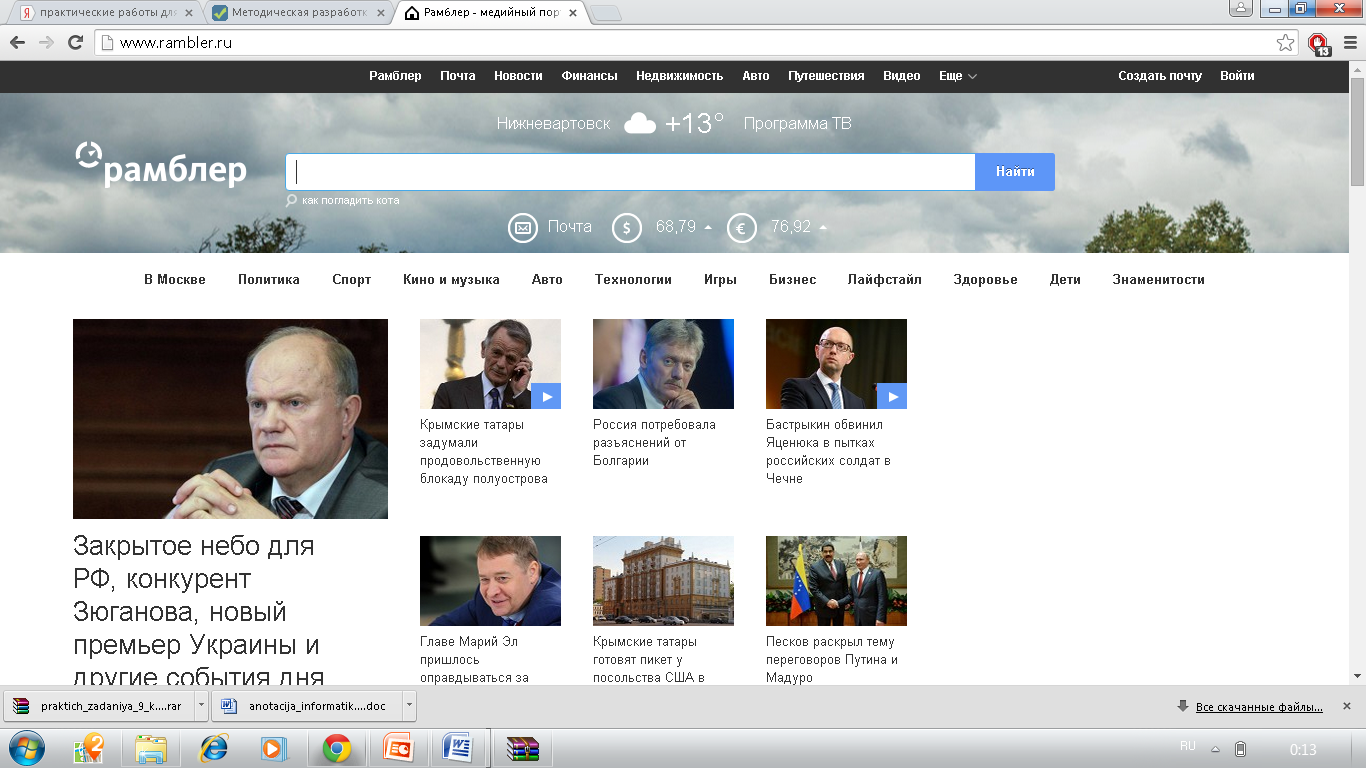This screenshot has height=768, width=1366.
Task: Click the RU language indicator in tray
Action: click(x=1188, y=747)
